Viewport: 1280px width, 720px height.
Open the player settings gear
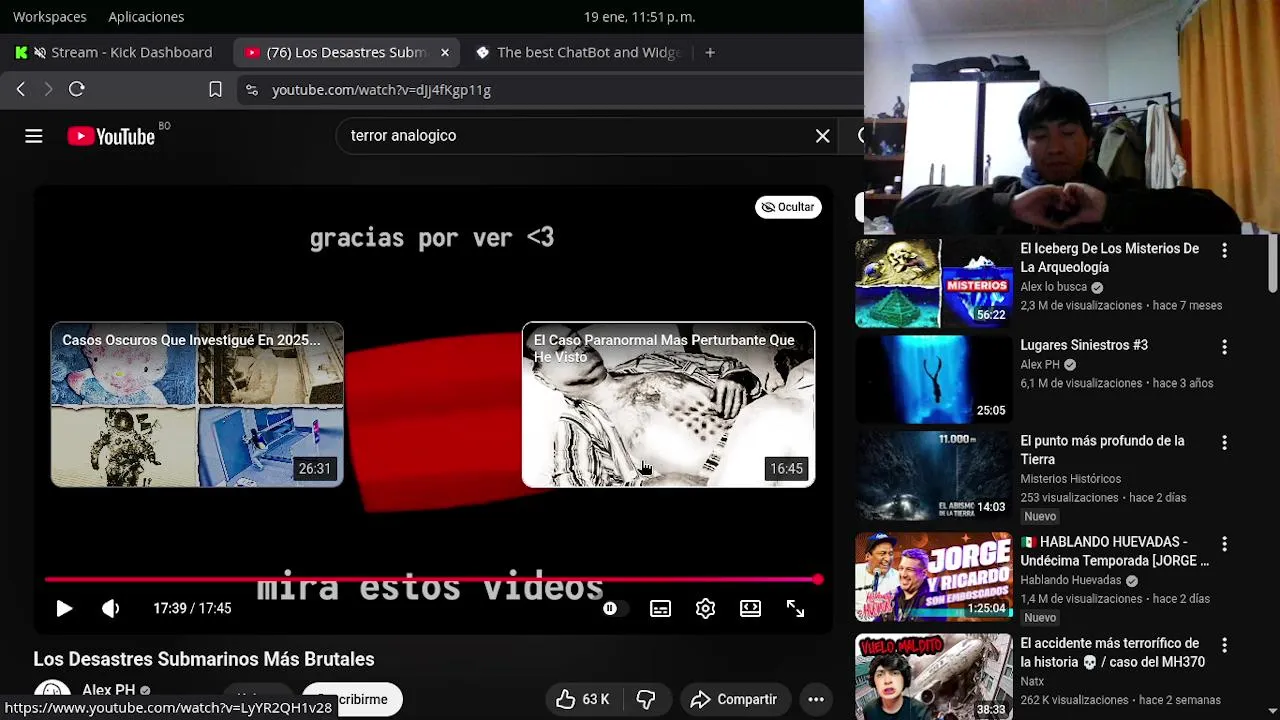pyautogui.click(x=705, y=608)
